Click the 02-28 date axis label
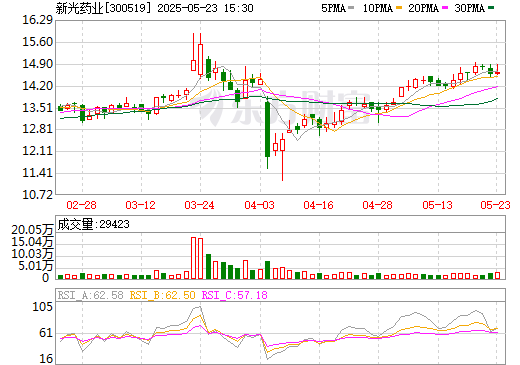The image size is (520, 365). pos(81,205)
